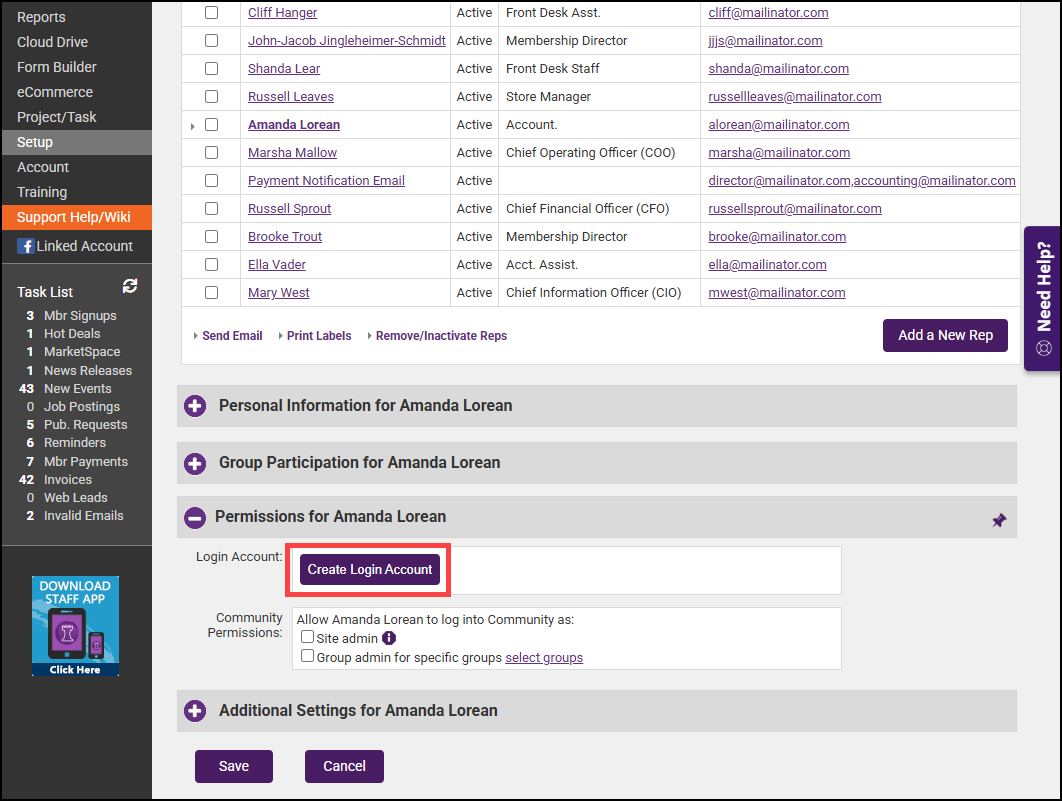Select the checkbox for Marsha Mallow
This screenshot has width=1062, height=801.
211,153
